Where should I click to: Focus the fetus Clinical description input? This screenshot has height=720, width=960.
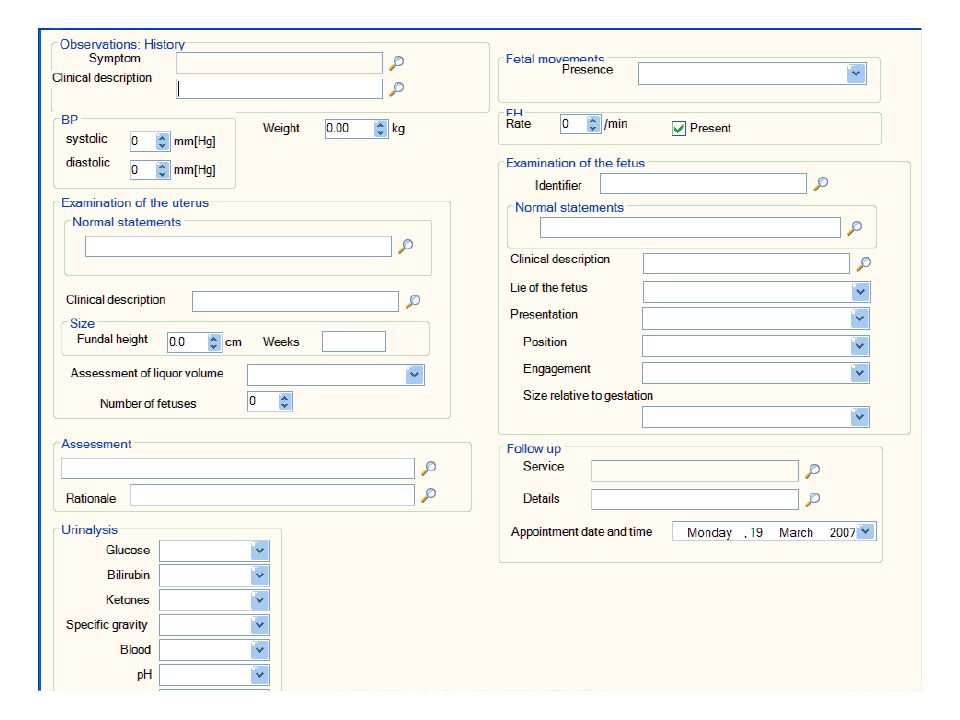tap(746, 263)
